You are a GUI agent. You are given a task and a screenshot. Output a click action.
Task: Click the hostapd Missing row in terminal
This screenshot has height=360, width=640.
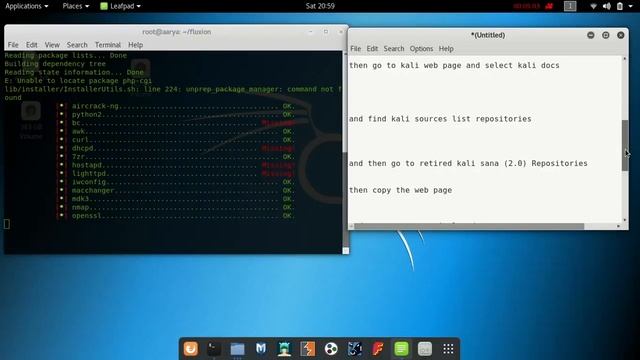(176, 165)
